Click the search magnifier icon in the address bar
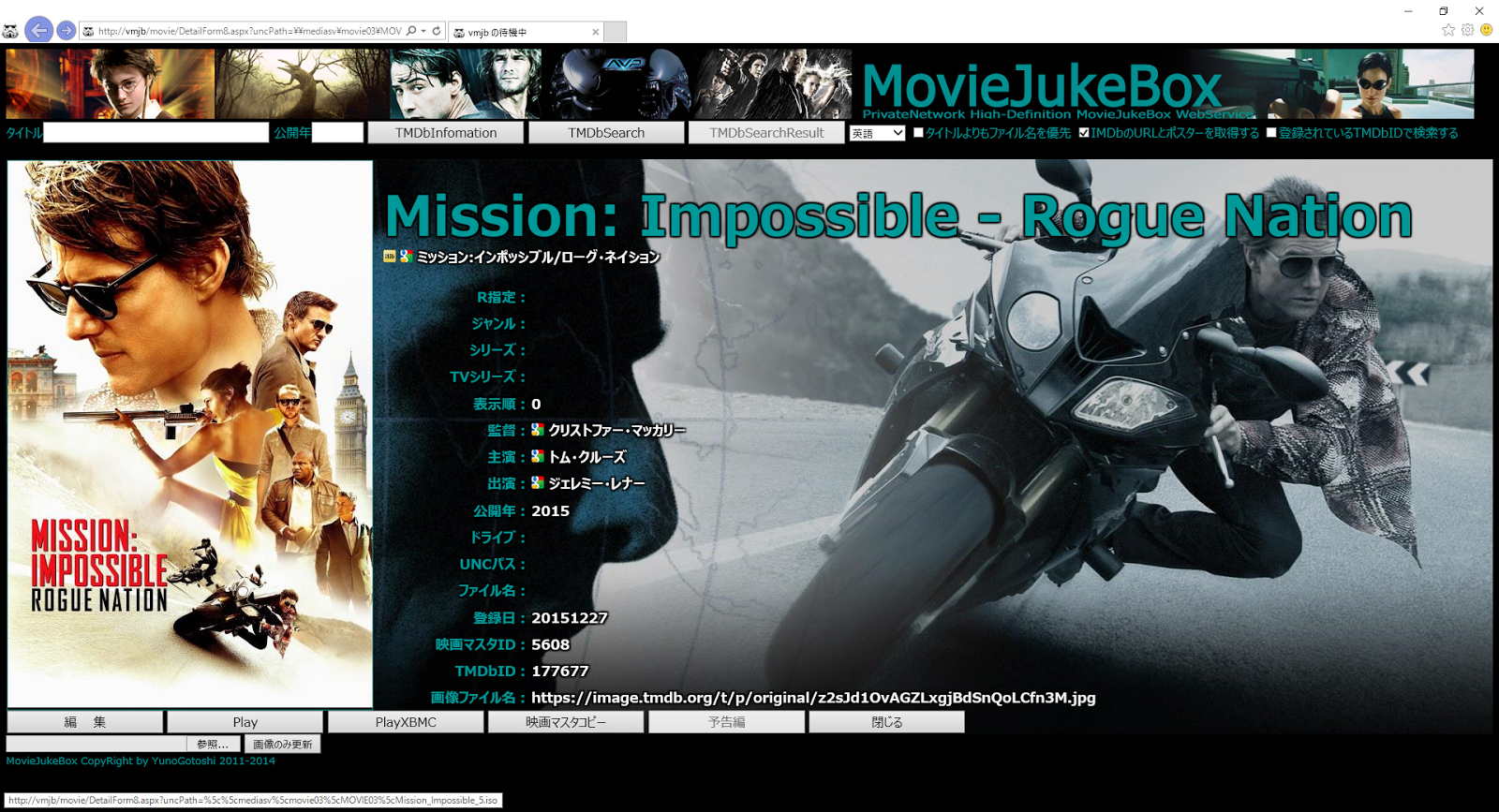 tap(411, 31)
